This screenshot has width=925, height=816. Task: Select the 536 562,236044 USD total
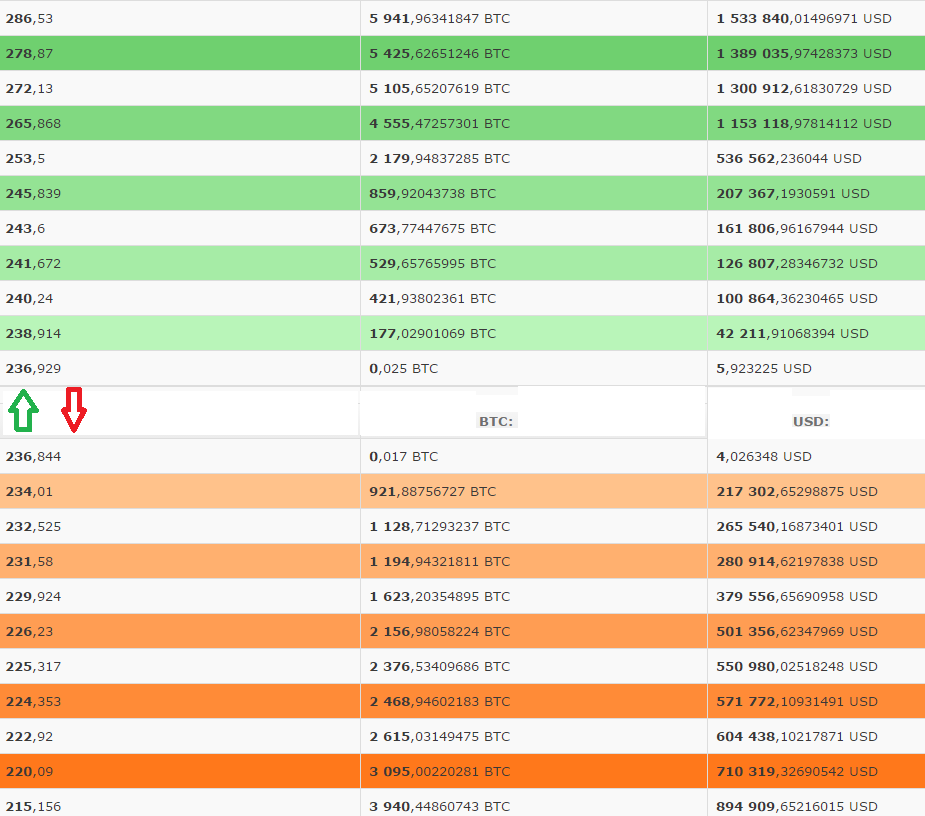pos(789,158)
